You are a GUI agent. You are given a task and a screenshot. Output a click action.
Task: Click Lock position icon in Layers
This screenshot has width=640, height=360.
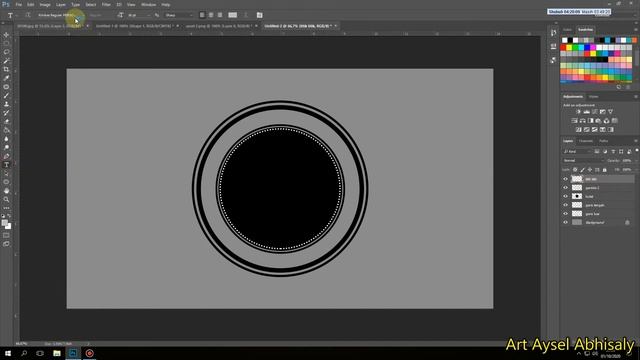coord(590,170)
